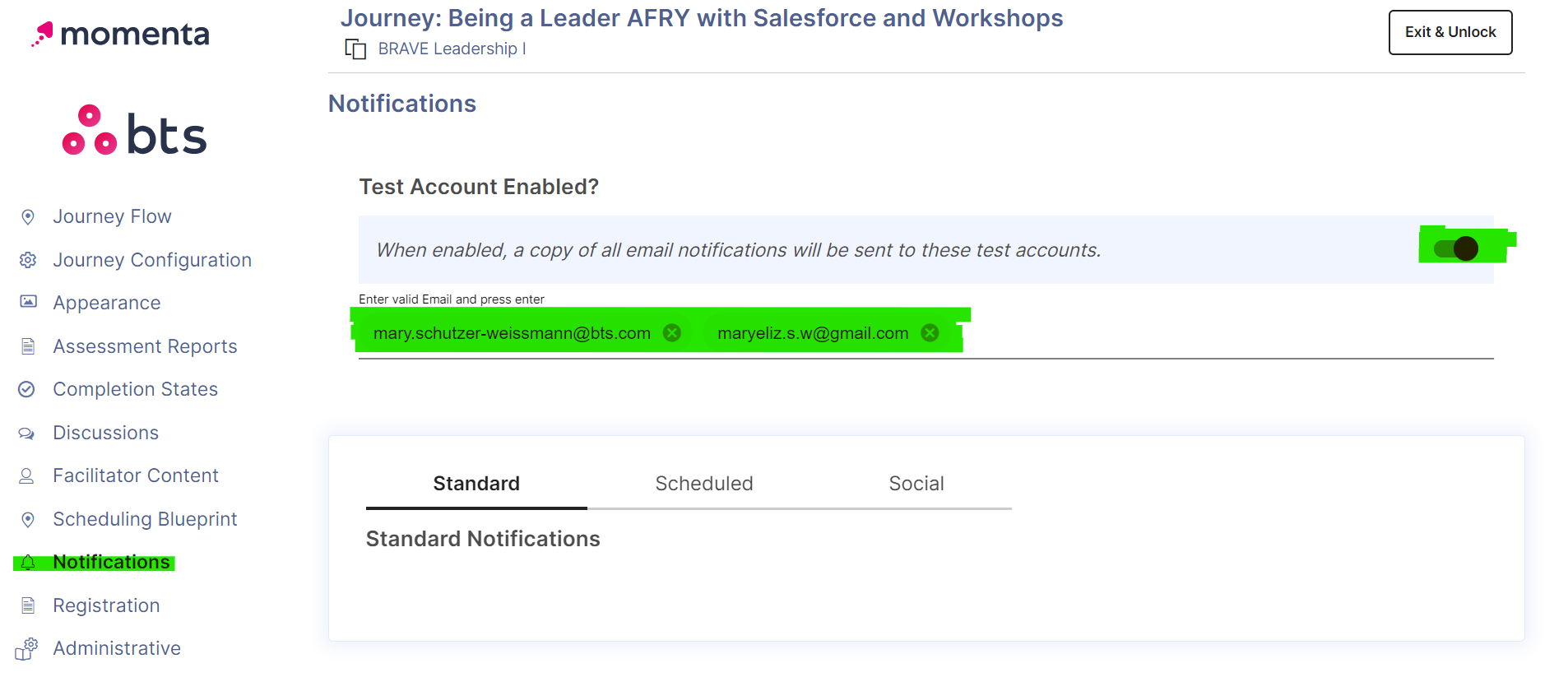Click the Journey title heading
Viewport: 1568px width, 691px height.
point(702,18)
